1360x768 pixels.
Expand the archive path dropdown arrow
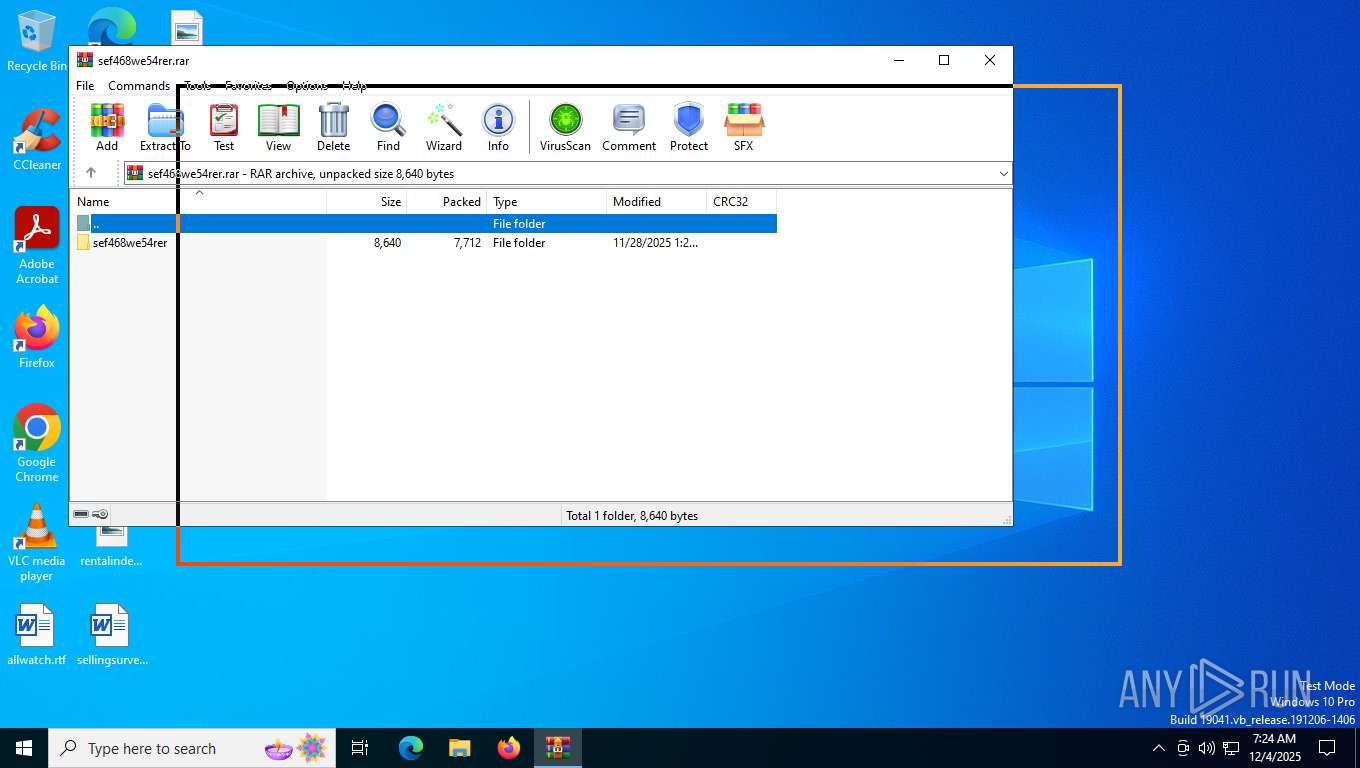coord(1003,173)
